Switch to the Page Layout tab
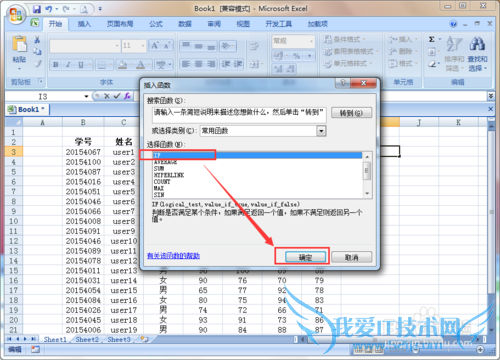Viewport: 500px width, 360px height. point(120,24)
